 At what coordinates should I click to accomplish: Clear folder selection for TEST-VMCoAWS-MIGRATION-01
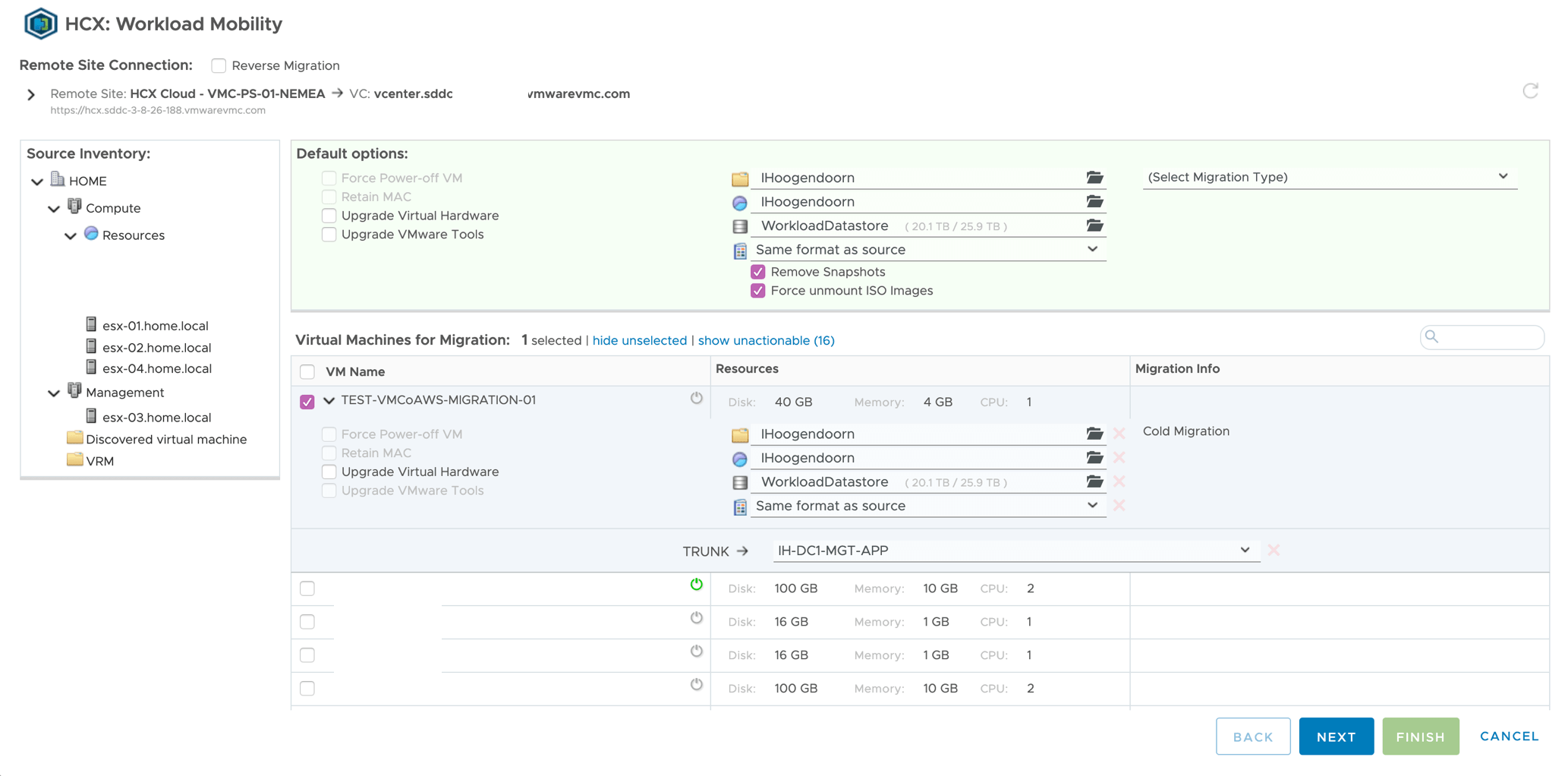[x=1119, y=434]
